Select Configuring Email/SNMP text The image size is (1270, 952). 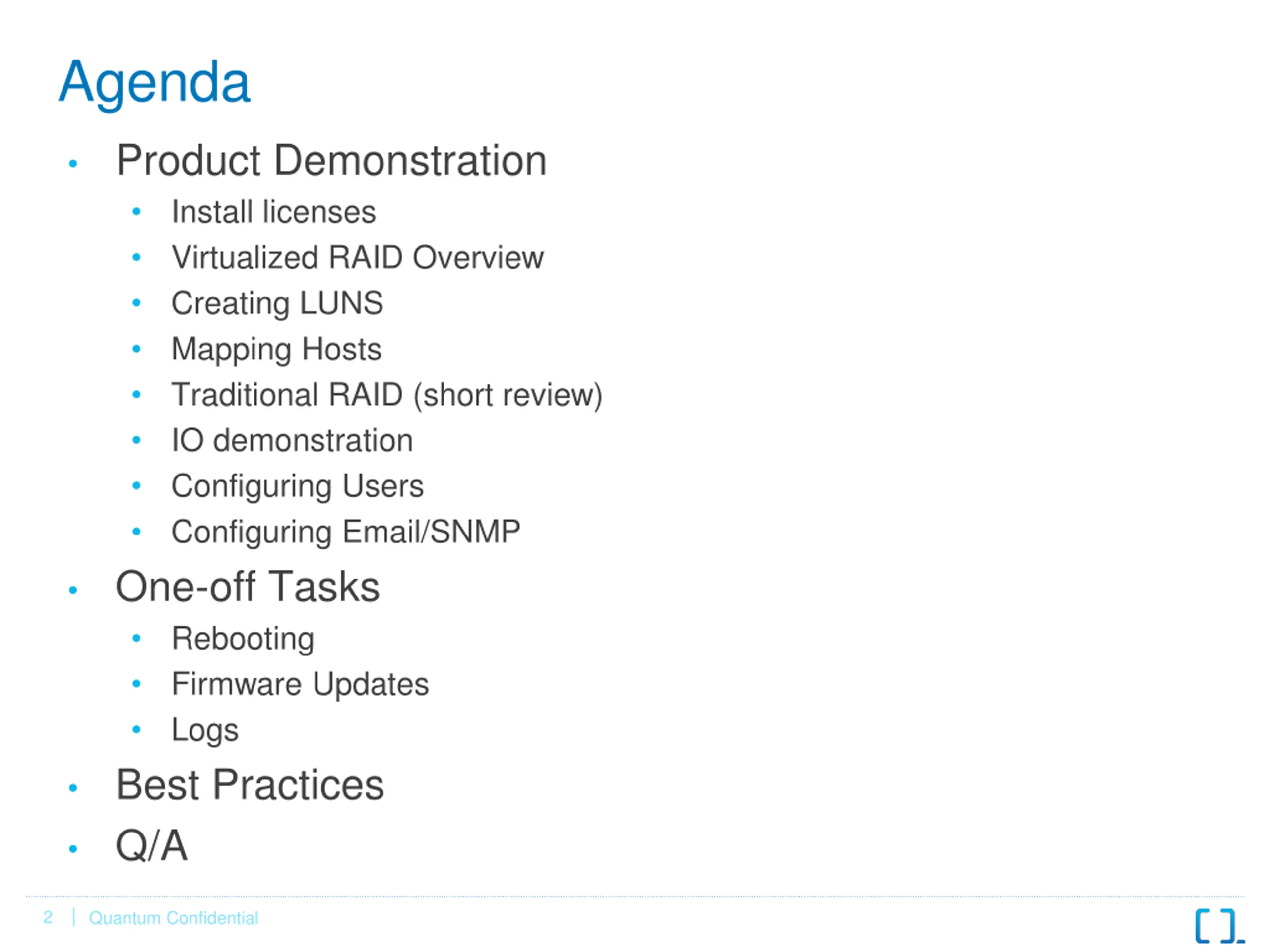[x=346, y=533]
